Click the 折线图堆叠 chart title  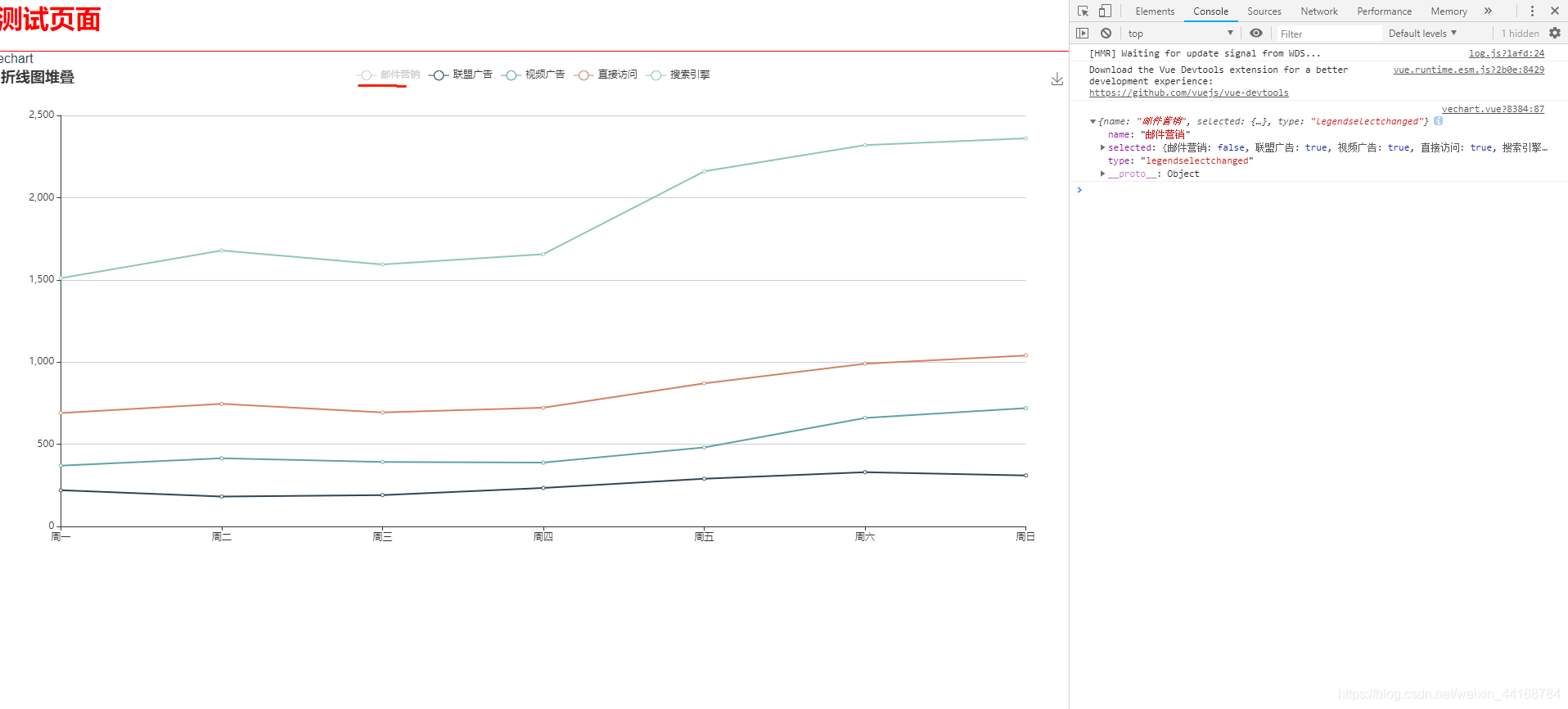[x=38, y=77]
